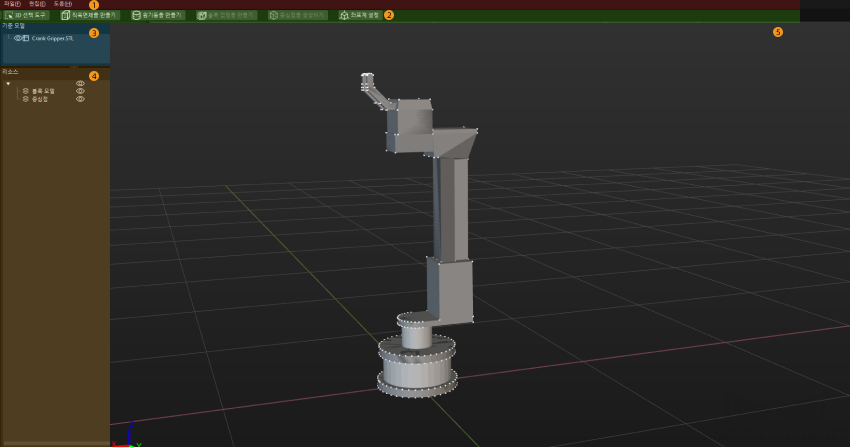This screenshot has width=850, height=447.
Task: Toggle the top-level resource group eye icon
Action: coord(81,84)
